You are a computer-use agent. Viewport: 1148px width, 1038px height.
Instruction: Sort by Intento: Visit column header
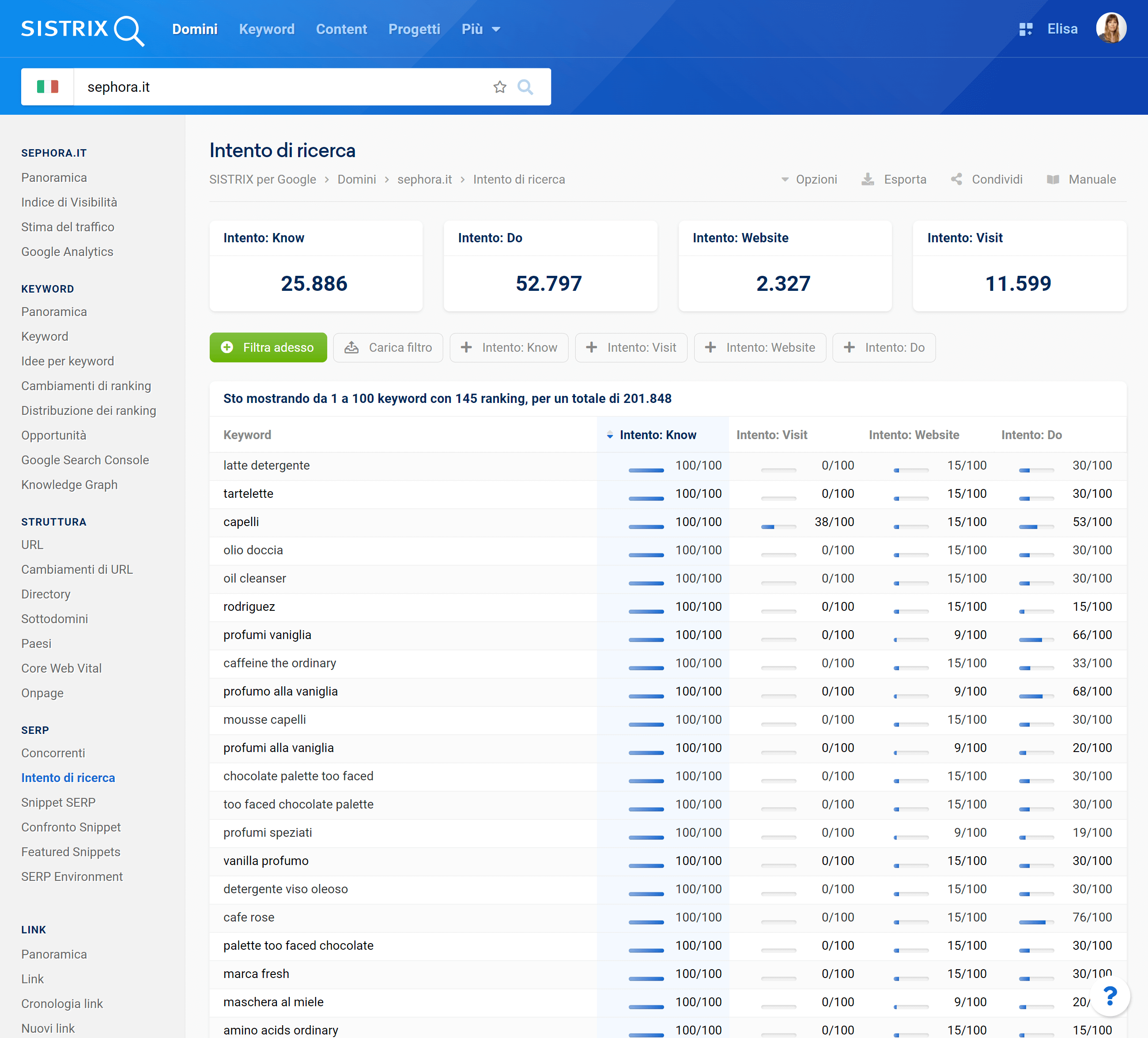click(x=772, y=435)
